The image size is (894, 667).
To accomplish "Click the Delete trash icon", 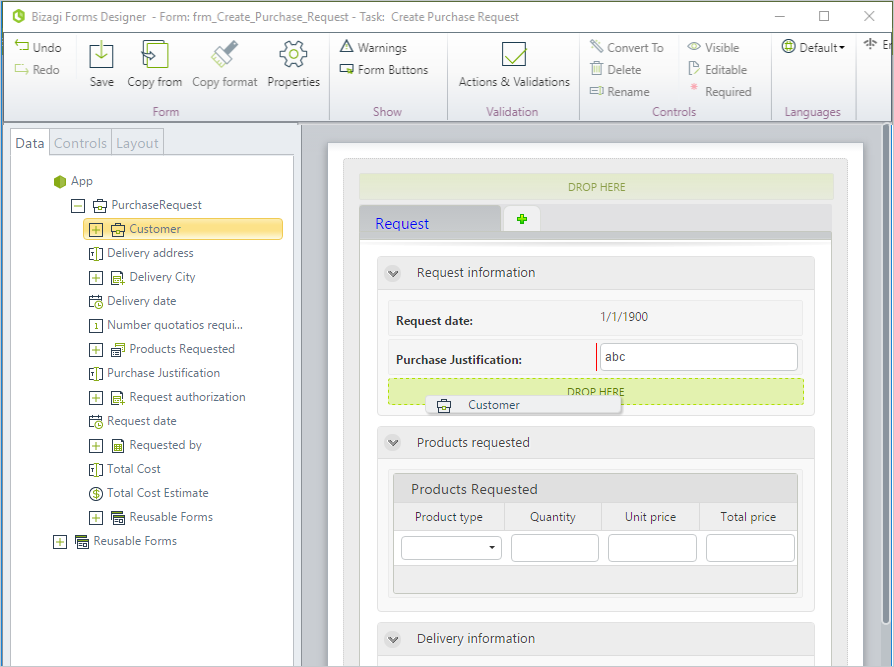I will (x=596, y=69).
